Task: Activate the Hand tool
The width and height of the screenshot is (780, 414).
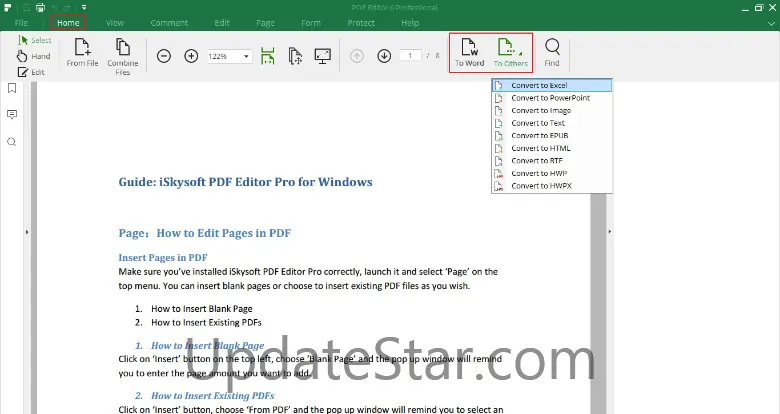Action: coord(34,56)
